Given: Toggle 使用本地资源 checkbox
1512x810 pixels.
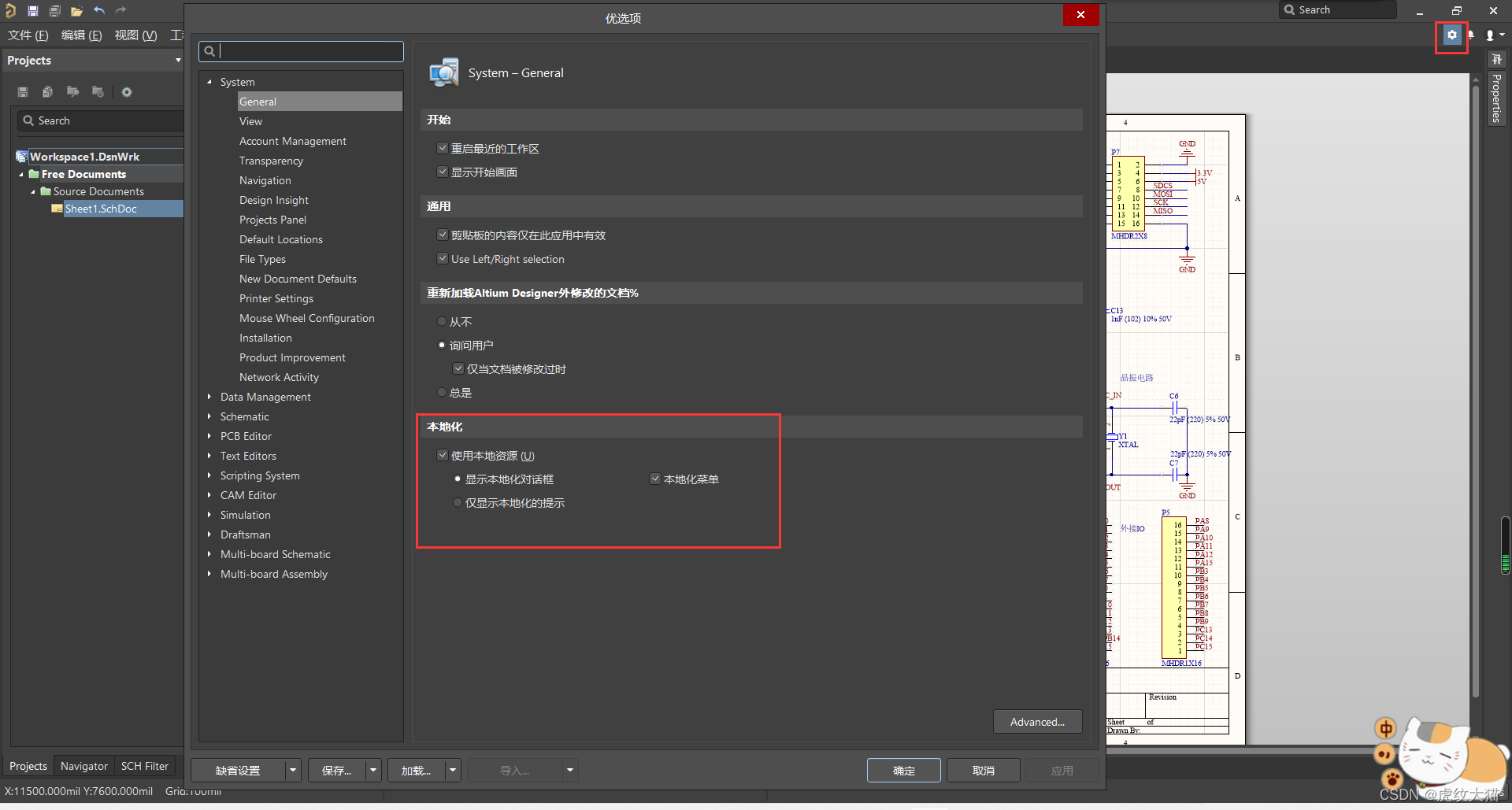Looking at the screenshot, I should click(x=443, y=455).
